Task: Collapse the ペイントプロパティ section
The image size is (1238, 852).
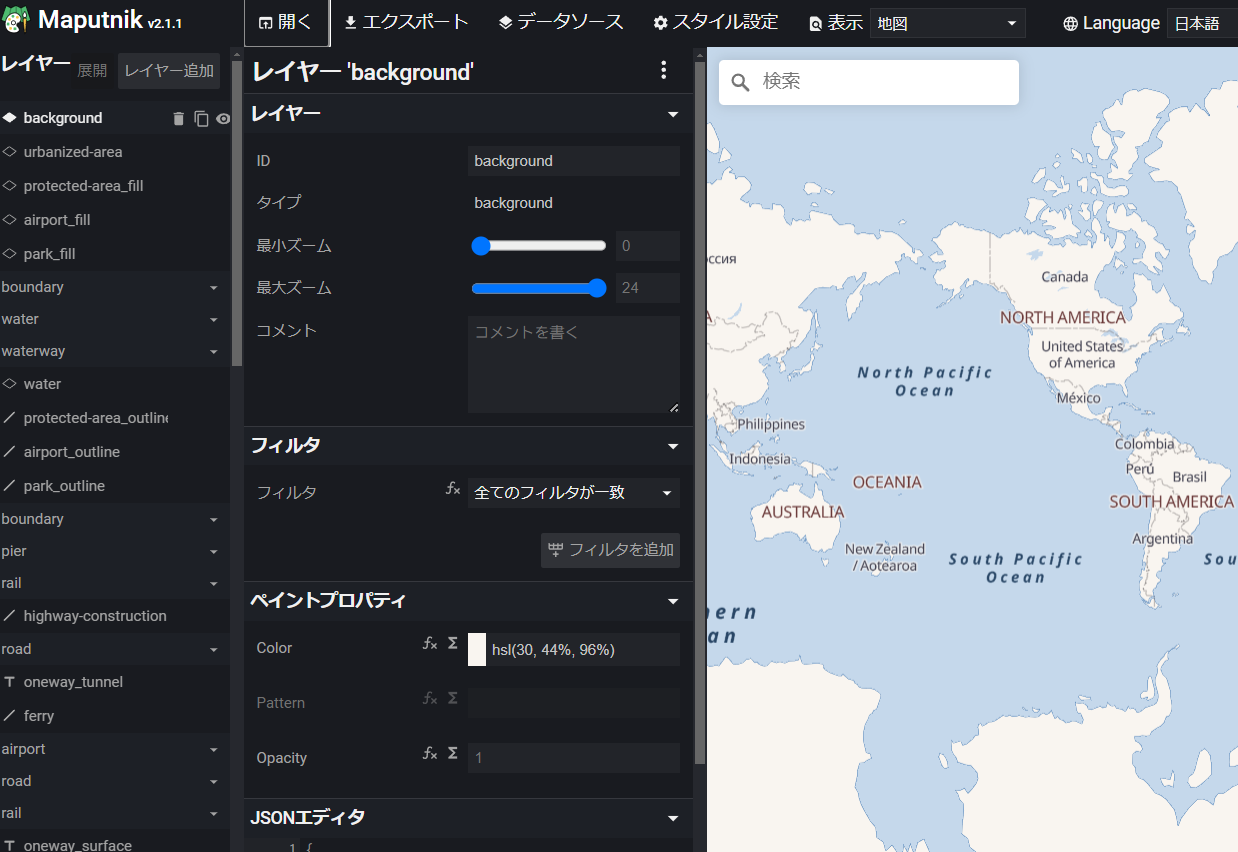Action: (673, 601)
